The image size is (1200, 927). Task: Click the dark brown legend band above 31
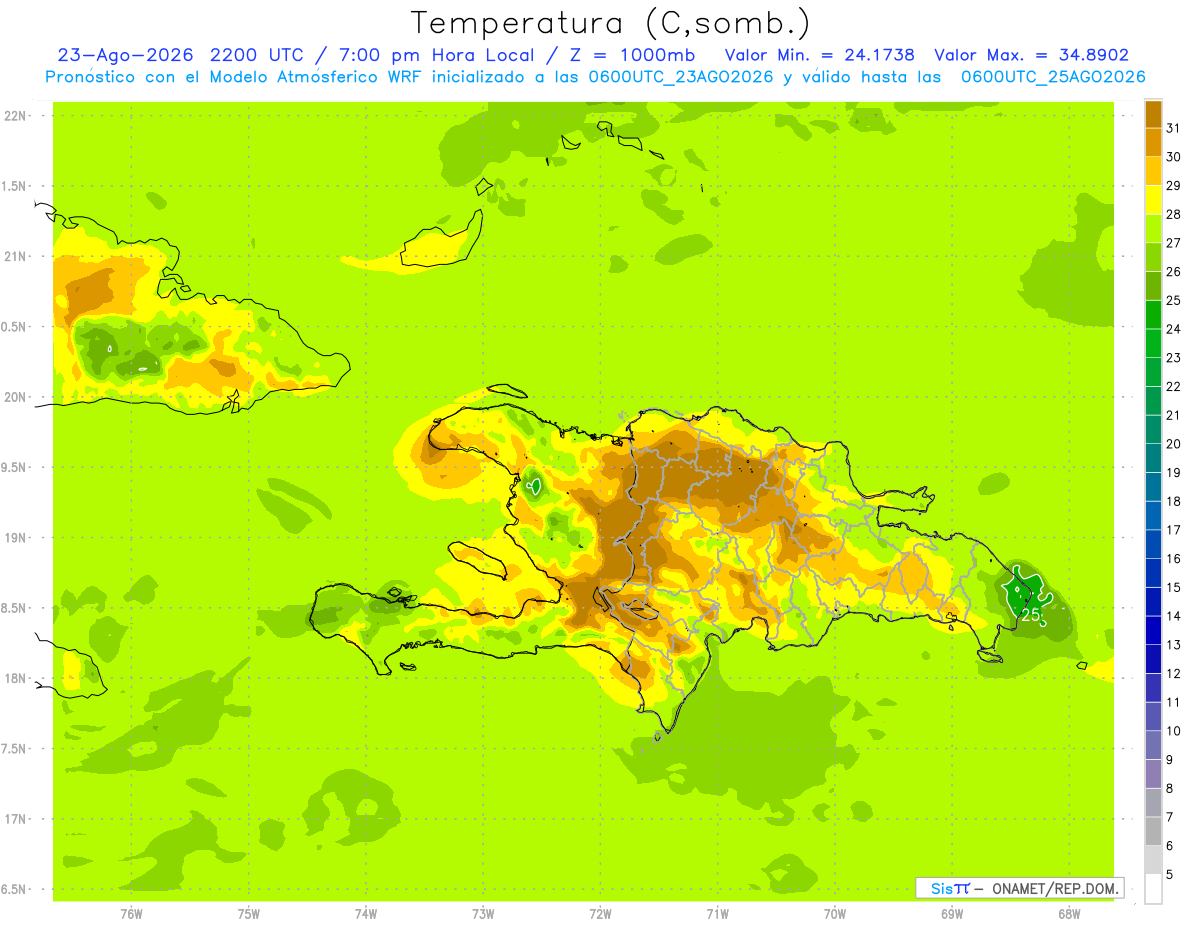tap(1153, 114)
